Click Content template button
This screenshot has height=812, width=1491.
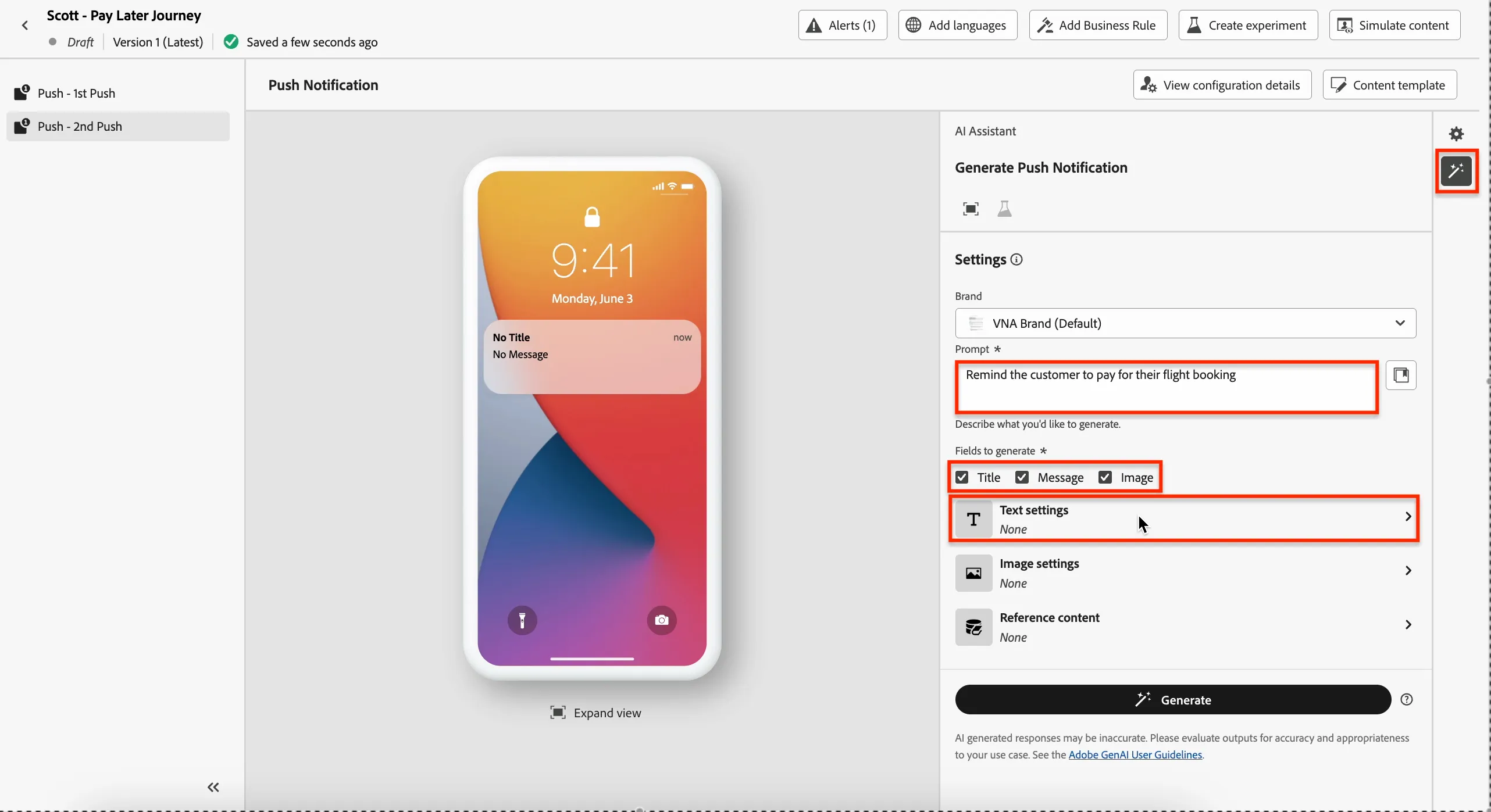tap(1389, 85)
